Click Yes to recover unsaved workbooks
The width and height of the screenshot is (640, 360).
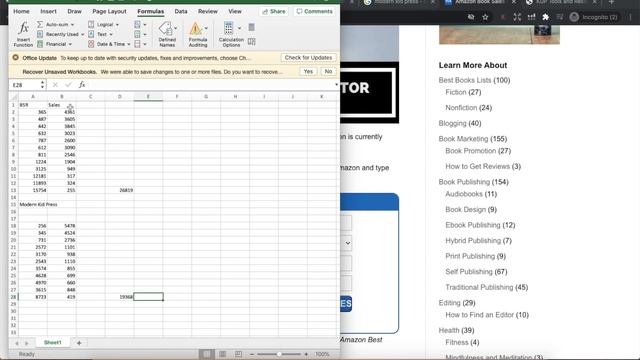[x=308, y=71]
